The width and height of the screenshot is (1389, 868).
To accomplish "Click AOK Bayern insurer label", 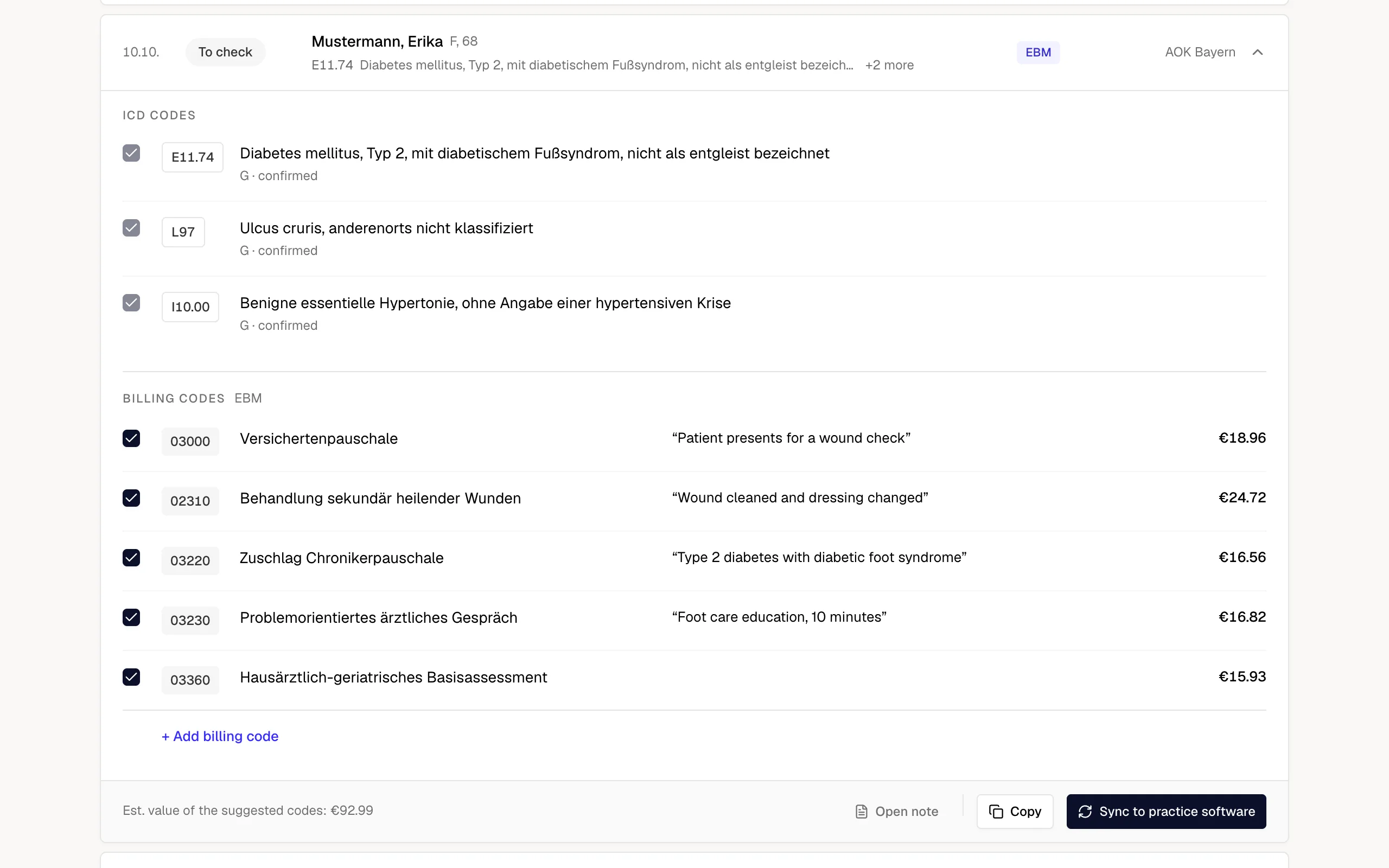I will 1200,52.
